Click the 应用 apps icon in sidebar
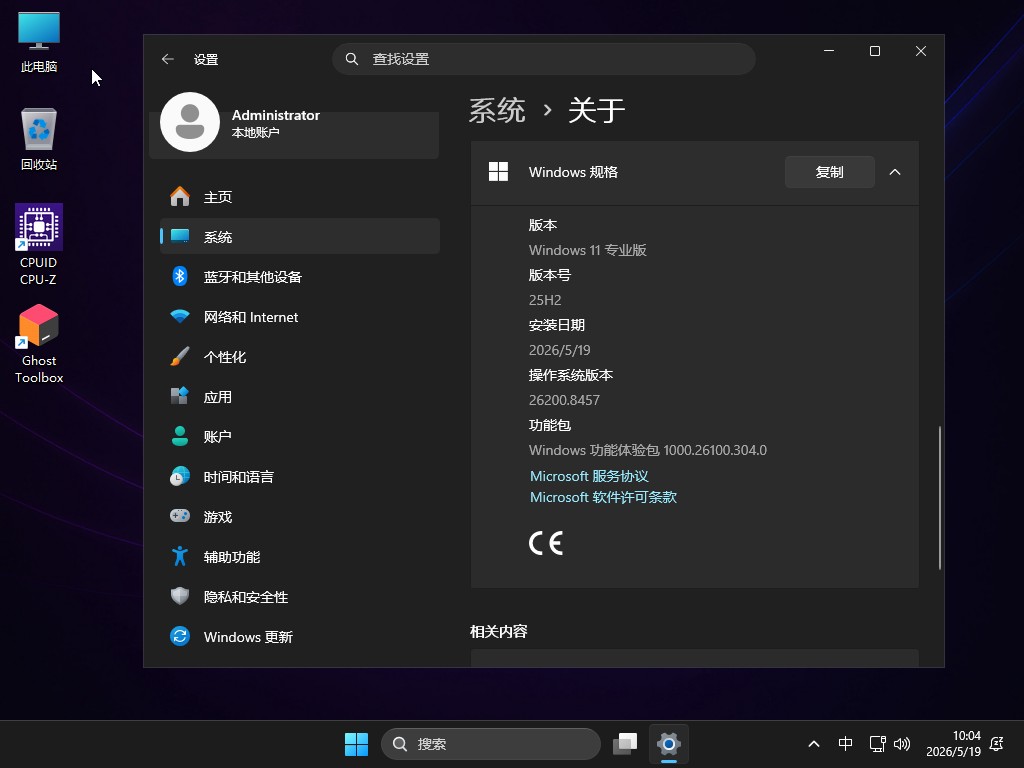The image size is (1024, 768). (180, 396)
